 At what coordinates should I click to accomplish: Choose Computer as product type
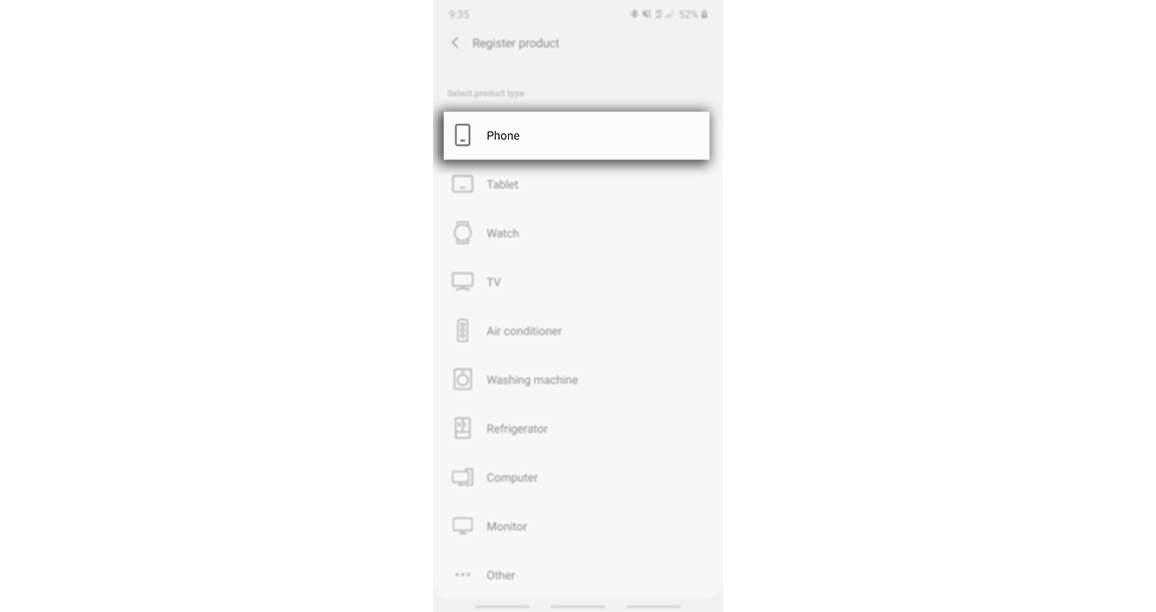coord(577,477)
